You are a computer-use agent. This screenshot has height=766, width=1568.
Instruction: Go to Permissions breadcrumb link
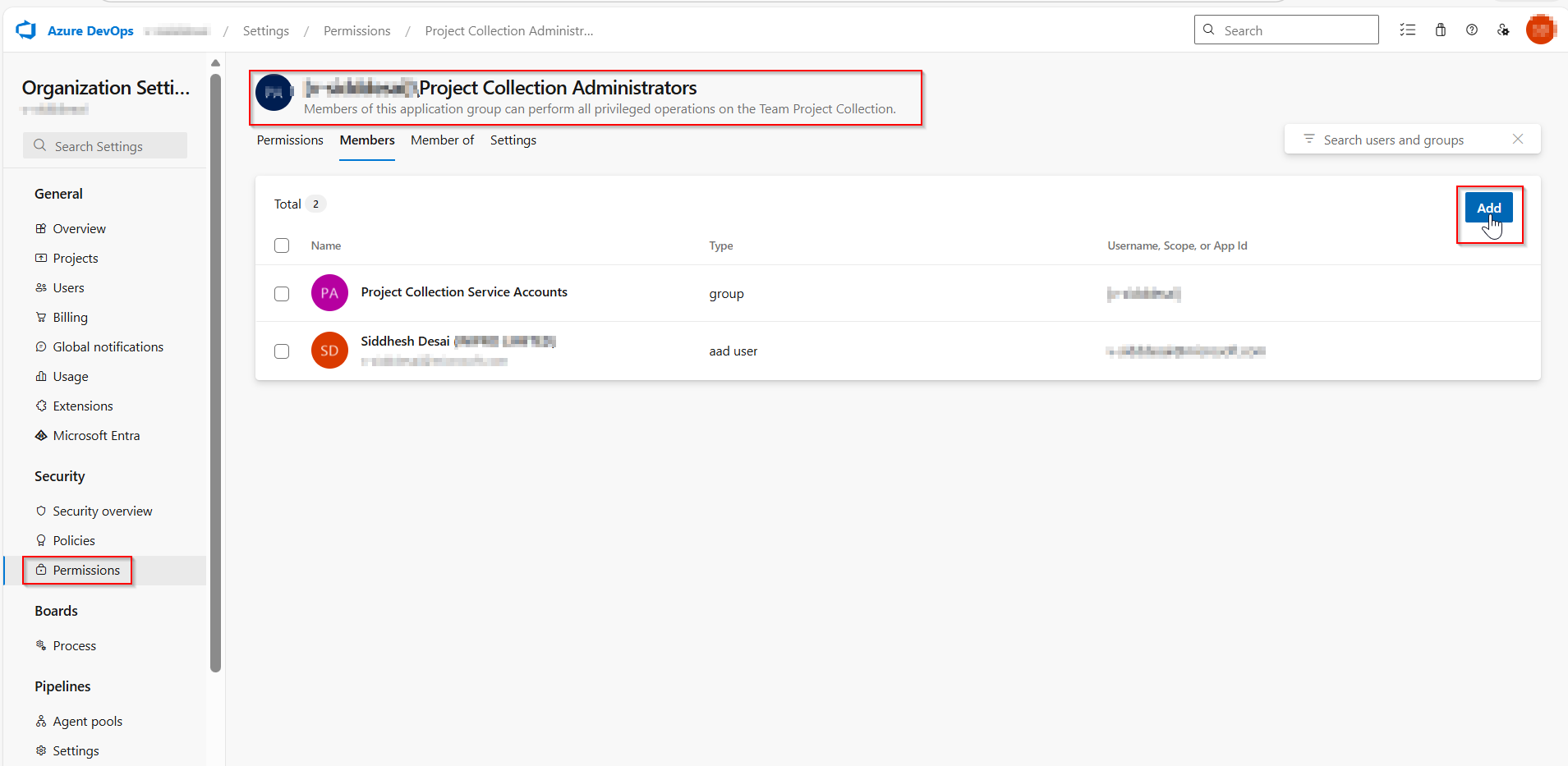tap(357, 31)
